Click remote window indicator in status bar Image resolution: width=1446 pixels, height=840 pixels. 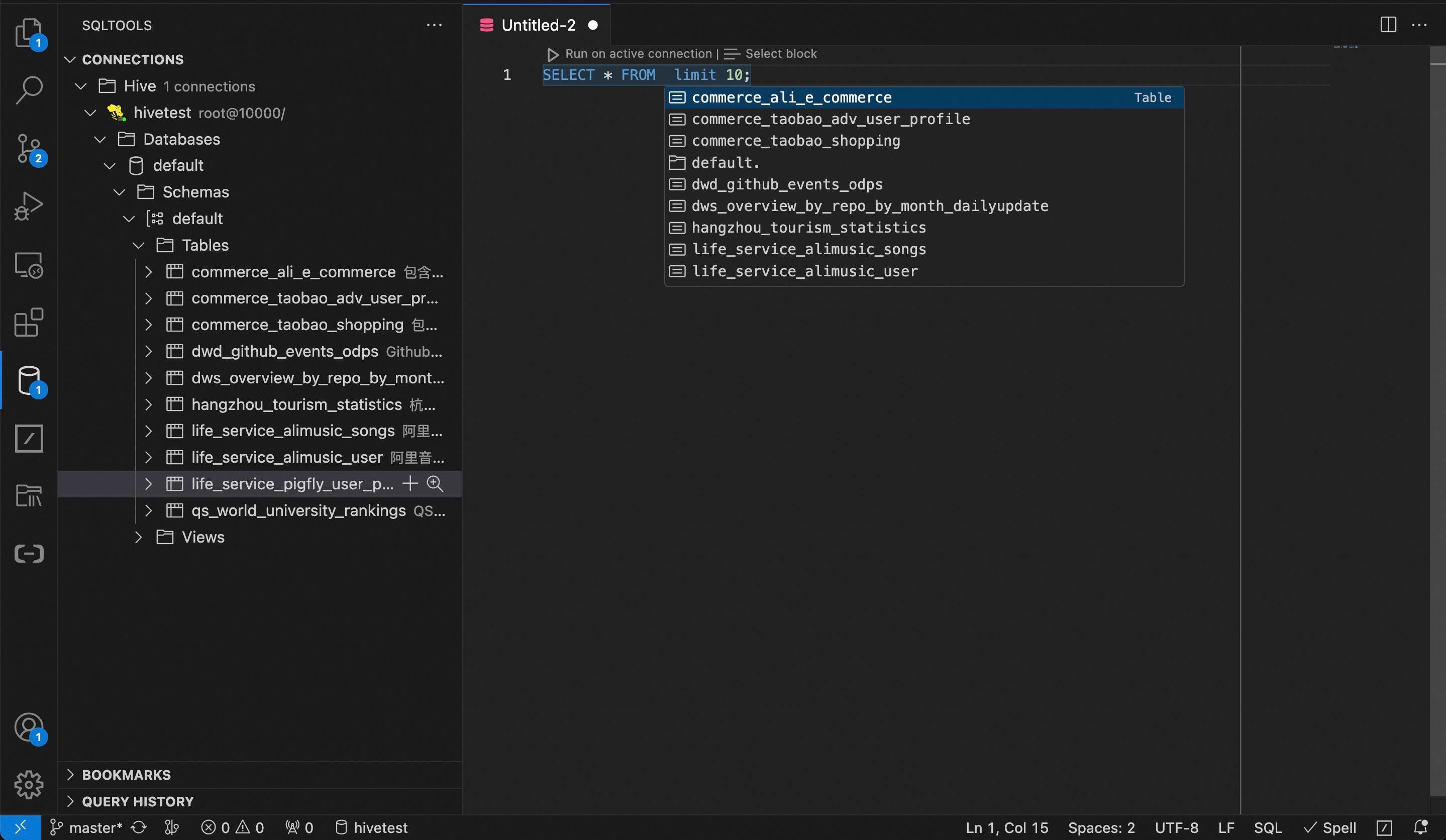(x=20, y=827)
